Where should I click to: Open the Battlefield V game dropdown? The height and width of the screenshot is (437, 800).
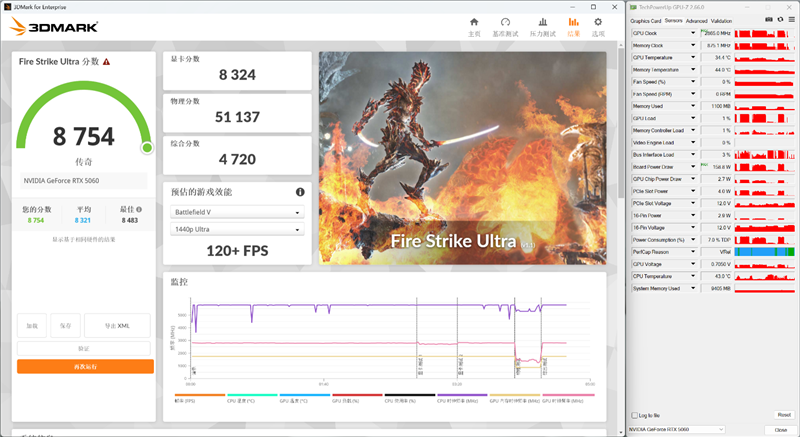tap(237, 212)
